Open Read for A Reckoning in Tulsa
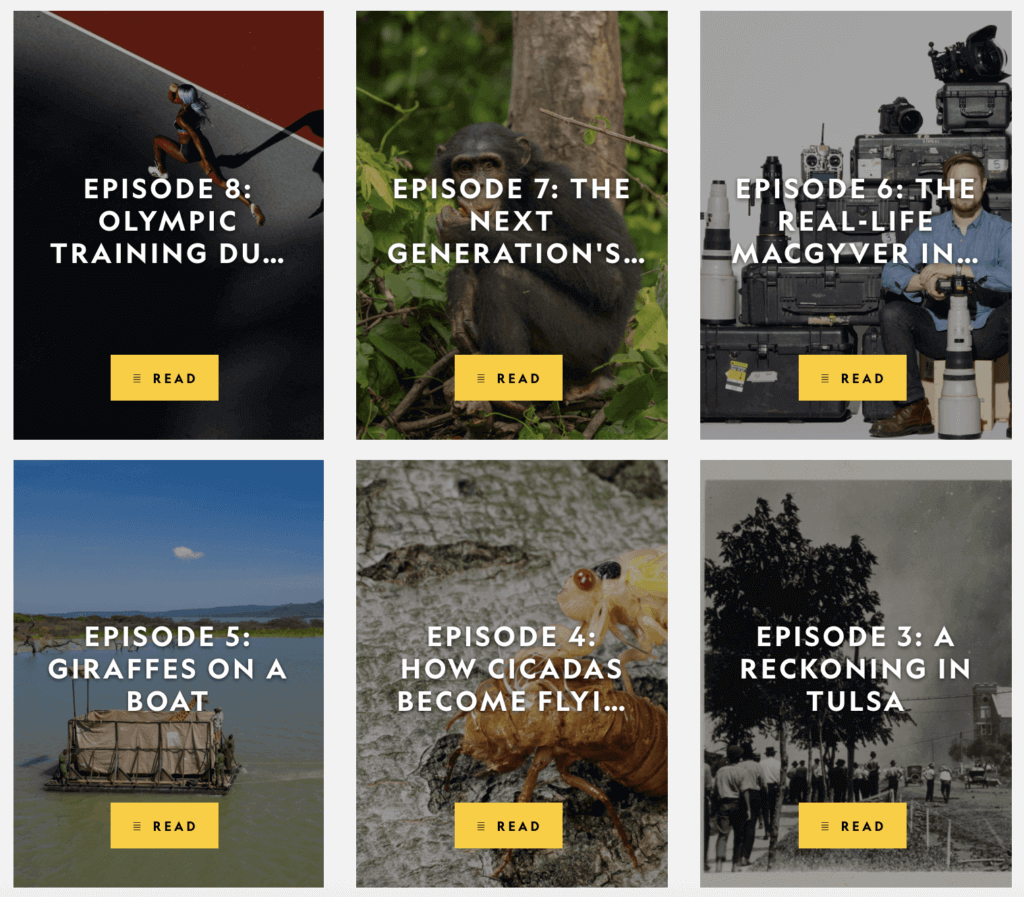The width and height of the screenshot is (1024, 897). click(x=852, y=826)
